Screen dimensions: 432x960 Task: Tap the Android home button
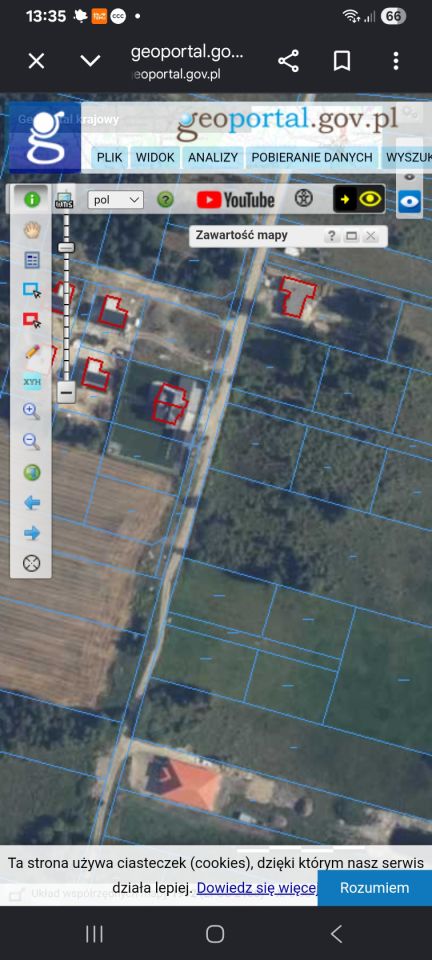click(x=215, y=934)
